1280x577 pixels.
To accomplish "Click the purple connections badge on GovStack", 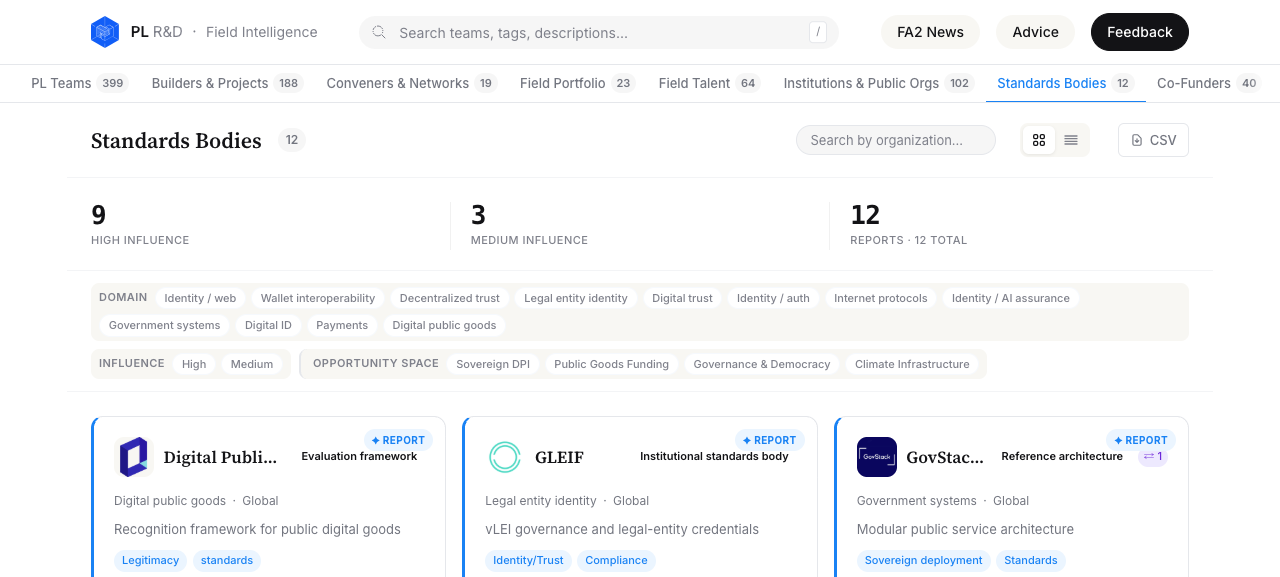I will (x=1153, y=457).
